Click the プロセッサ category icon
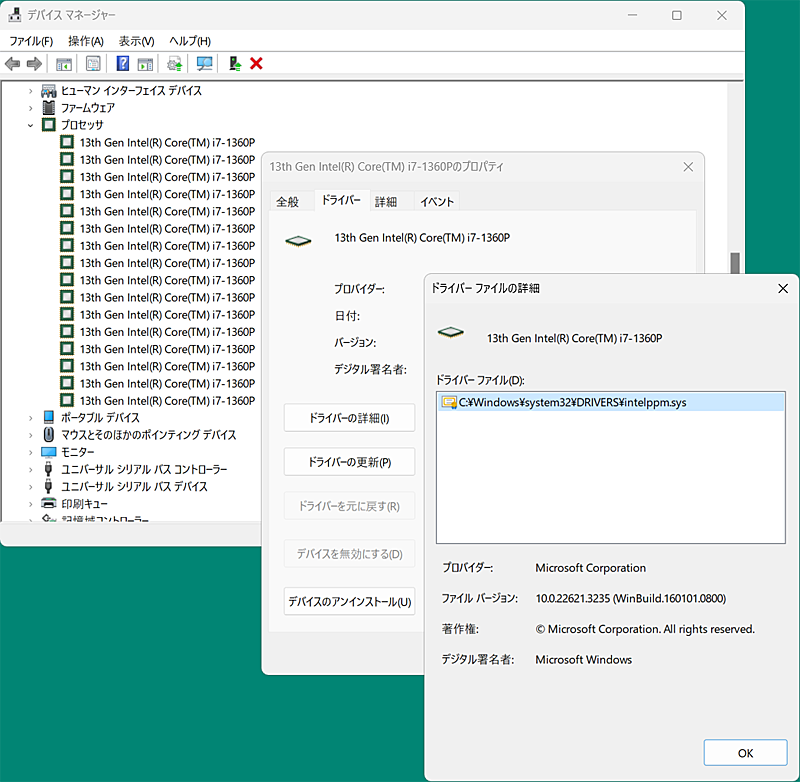The image size is (800, 782). [x=48, y=124]
